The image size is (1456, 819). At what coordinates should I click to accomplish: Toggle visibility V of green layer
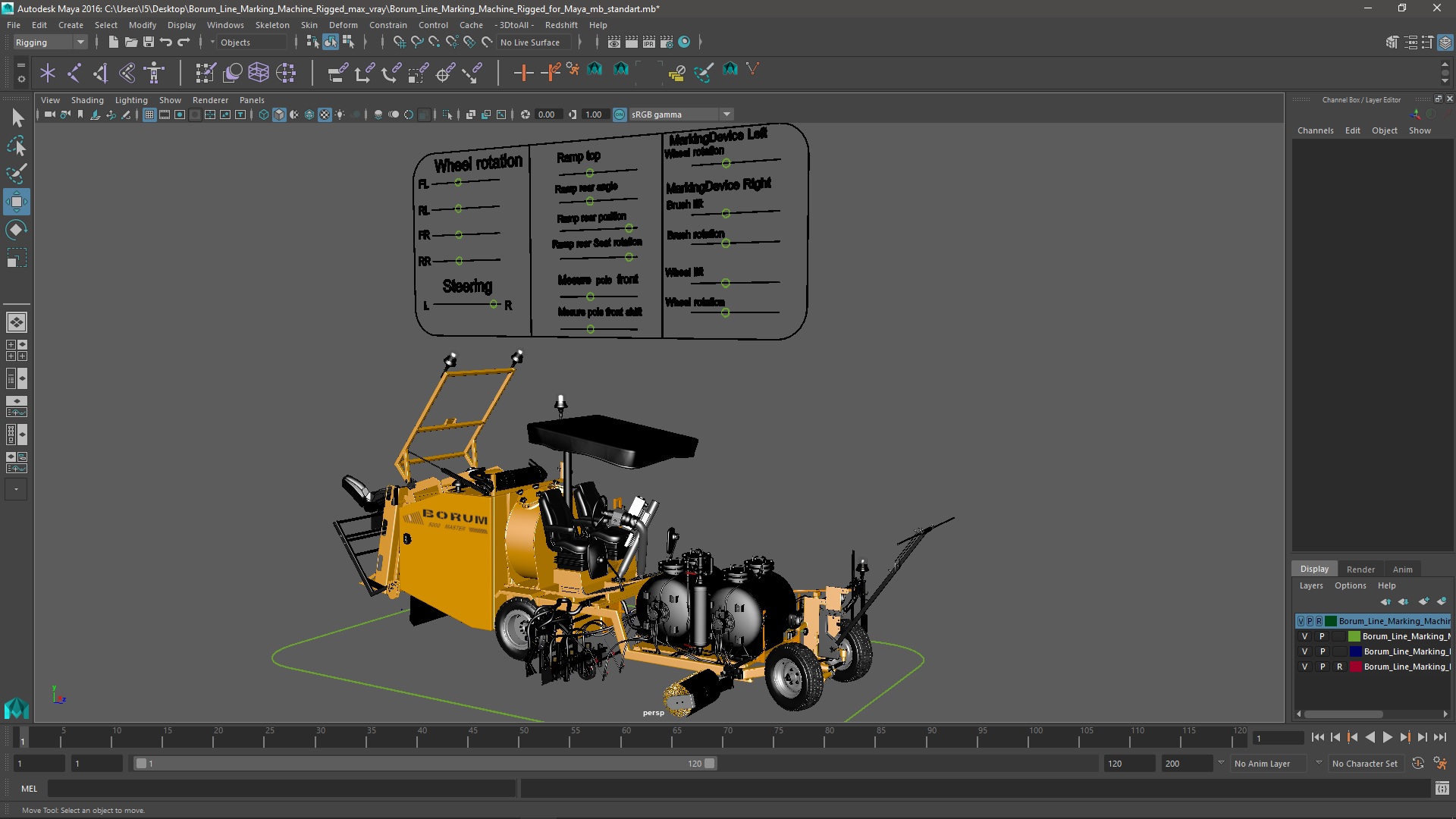[1304, 636]
